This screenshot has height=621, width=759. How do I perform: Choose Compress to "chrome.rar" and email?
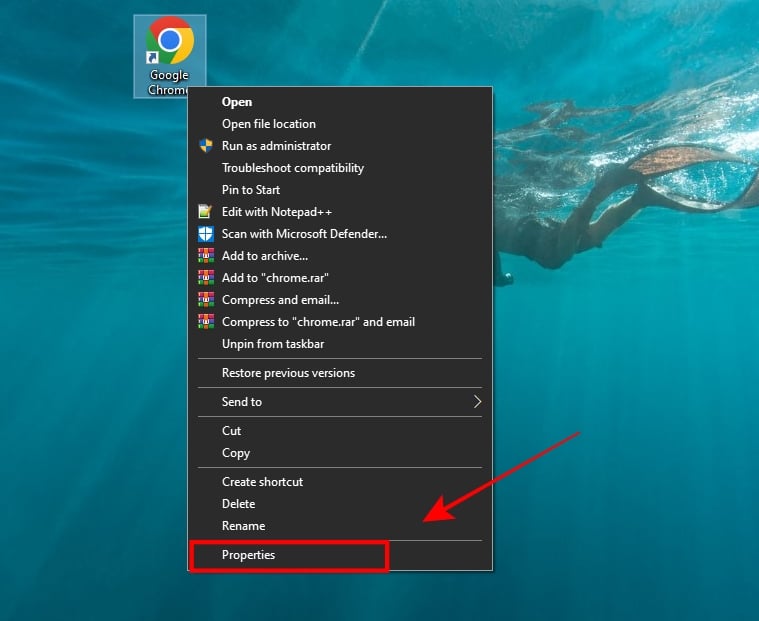(340, 322)
